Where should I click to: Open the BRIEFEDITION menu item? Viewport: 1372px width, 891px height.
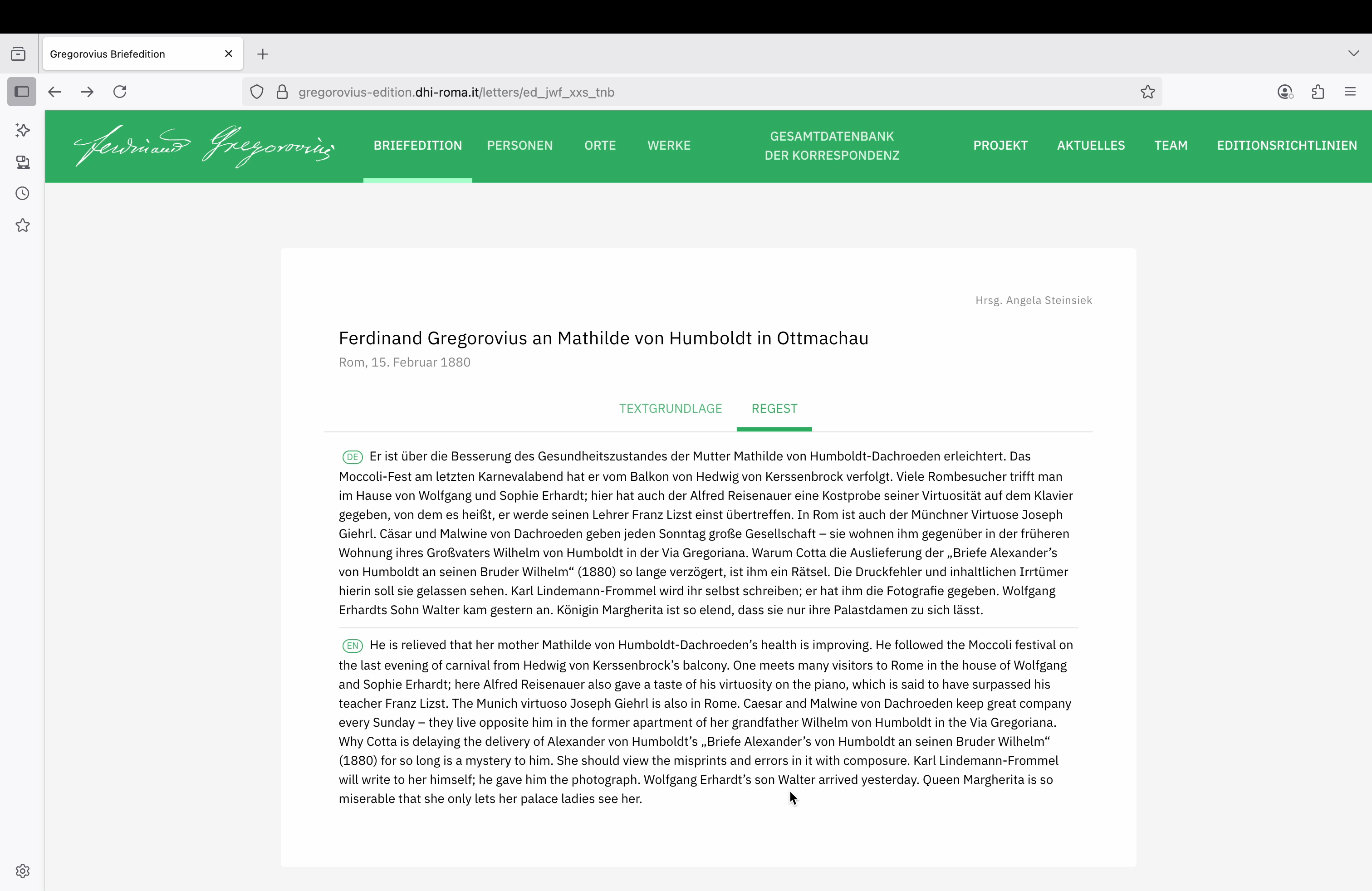(418, 146)
